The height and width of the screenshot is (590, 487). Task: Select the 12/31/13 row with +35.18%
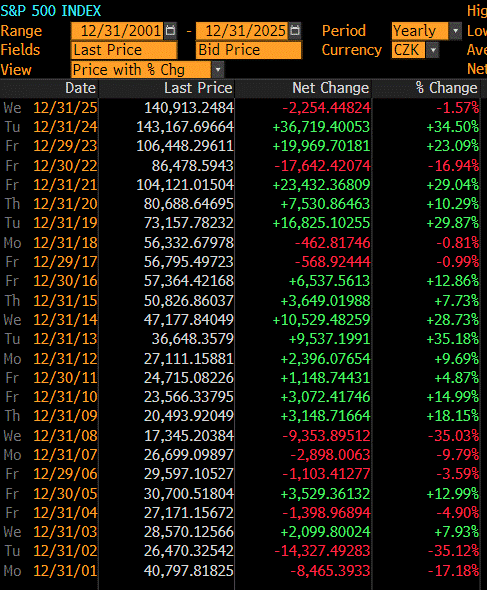pos(240,339)
